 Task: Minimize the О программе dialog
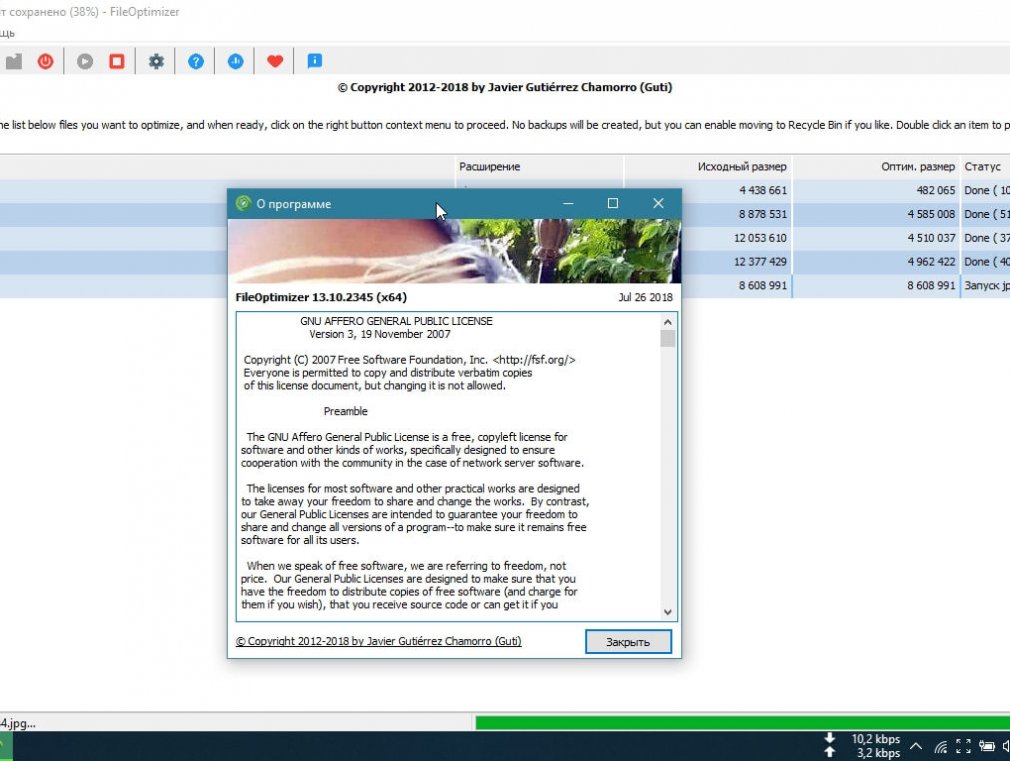tap(568, 204)
